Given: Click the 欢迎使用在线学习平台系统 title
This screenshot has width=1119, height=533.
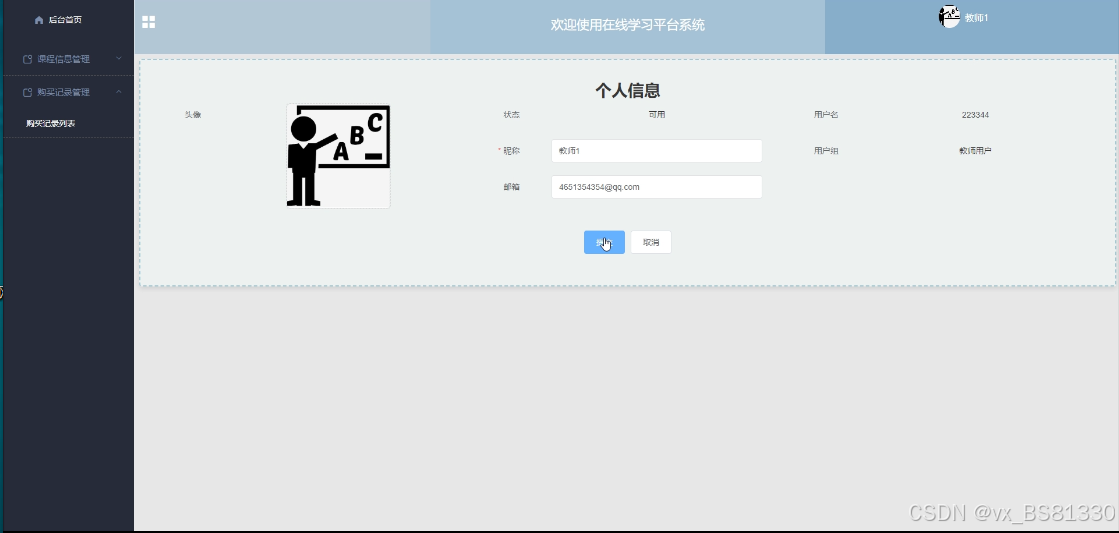Looking at the screenshot, I should (628, 25).
